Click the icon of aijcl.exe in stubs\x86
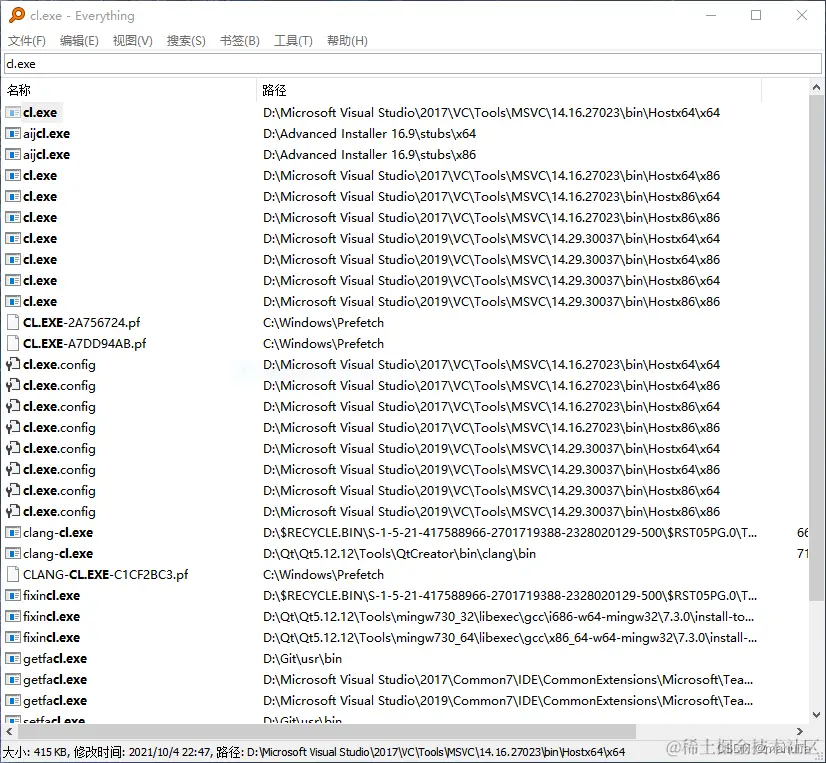This screenshot has width=826, height=763. (13, 154)
